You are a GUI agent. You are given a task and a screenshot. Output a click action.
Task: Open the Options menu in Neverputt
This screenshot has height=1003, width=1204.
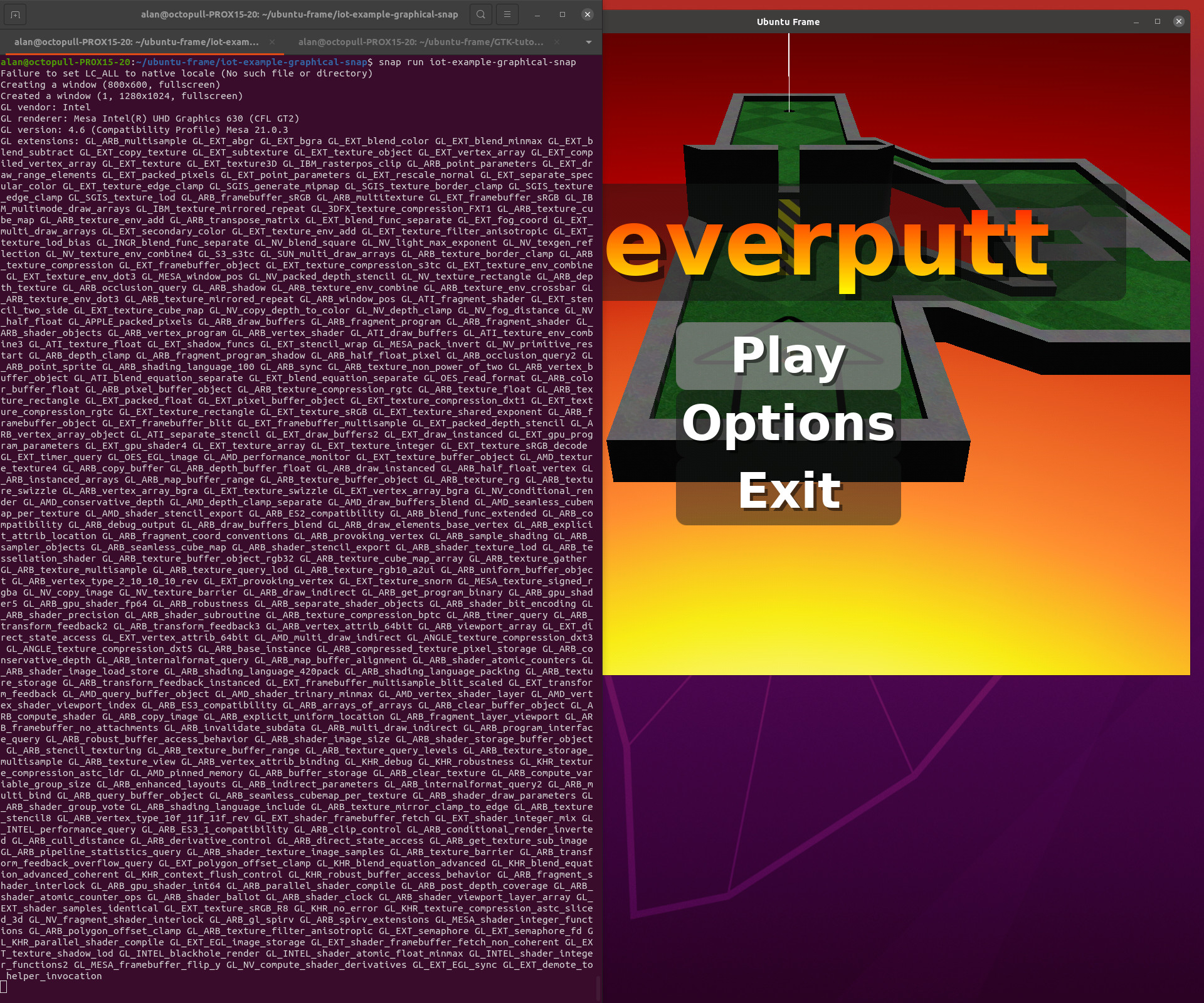click(x=788, y=424)
